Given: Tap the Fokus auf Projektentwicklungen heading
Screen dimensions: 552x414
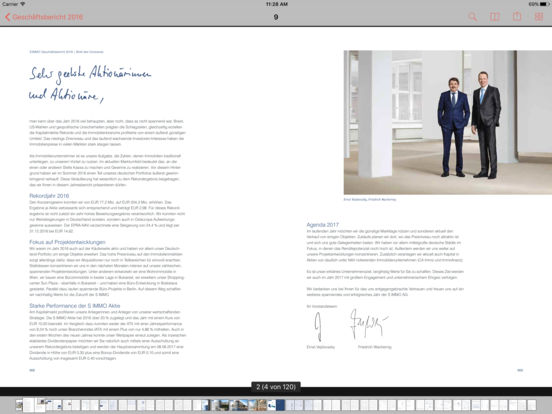Looking at the screenshot, I should click(67, 242).
